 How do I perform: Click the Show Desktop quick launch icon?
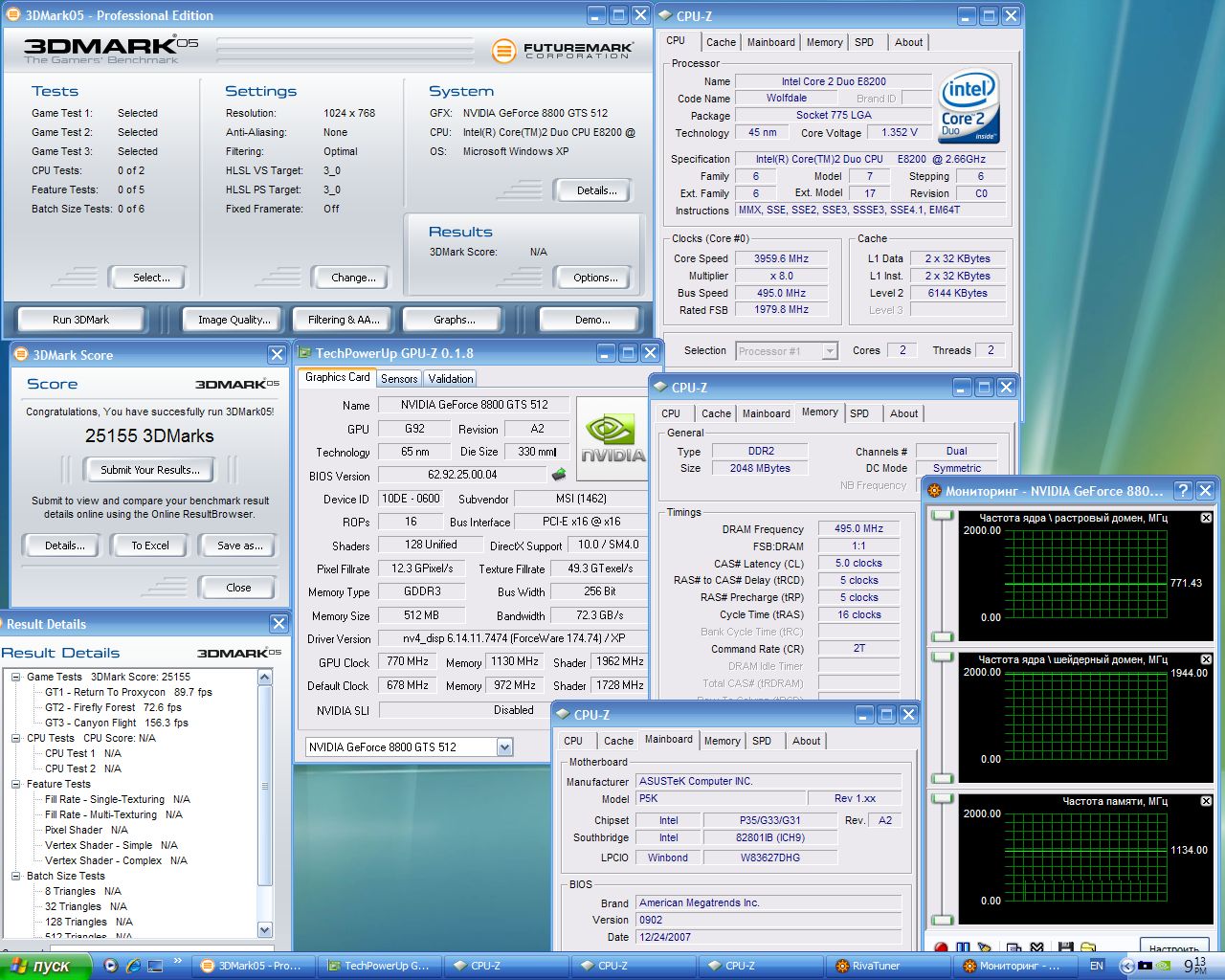pyautogui.click(x=156, y=966)
